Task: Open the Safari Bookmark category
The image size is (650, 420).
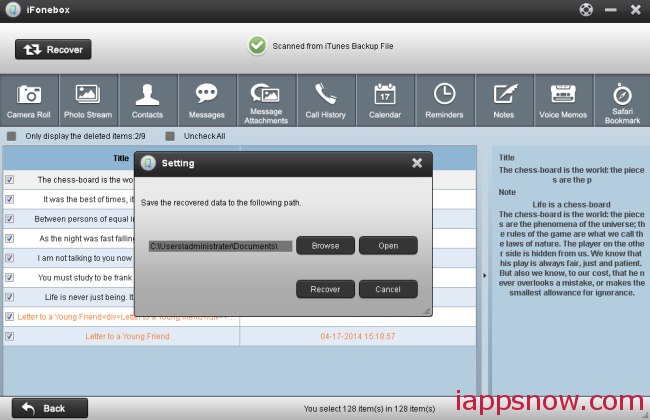Action: (x=621, y=101)
